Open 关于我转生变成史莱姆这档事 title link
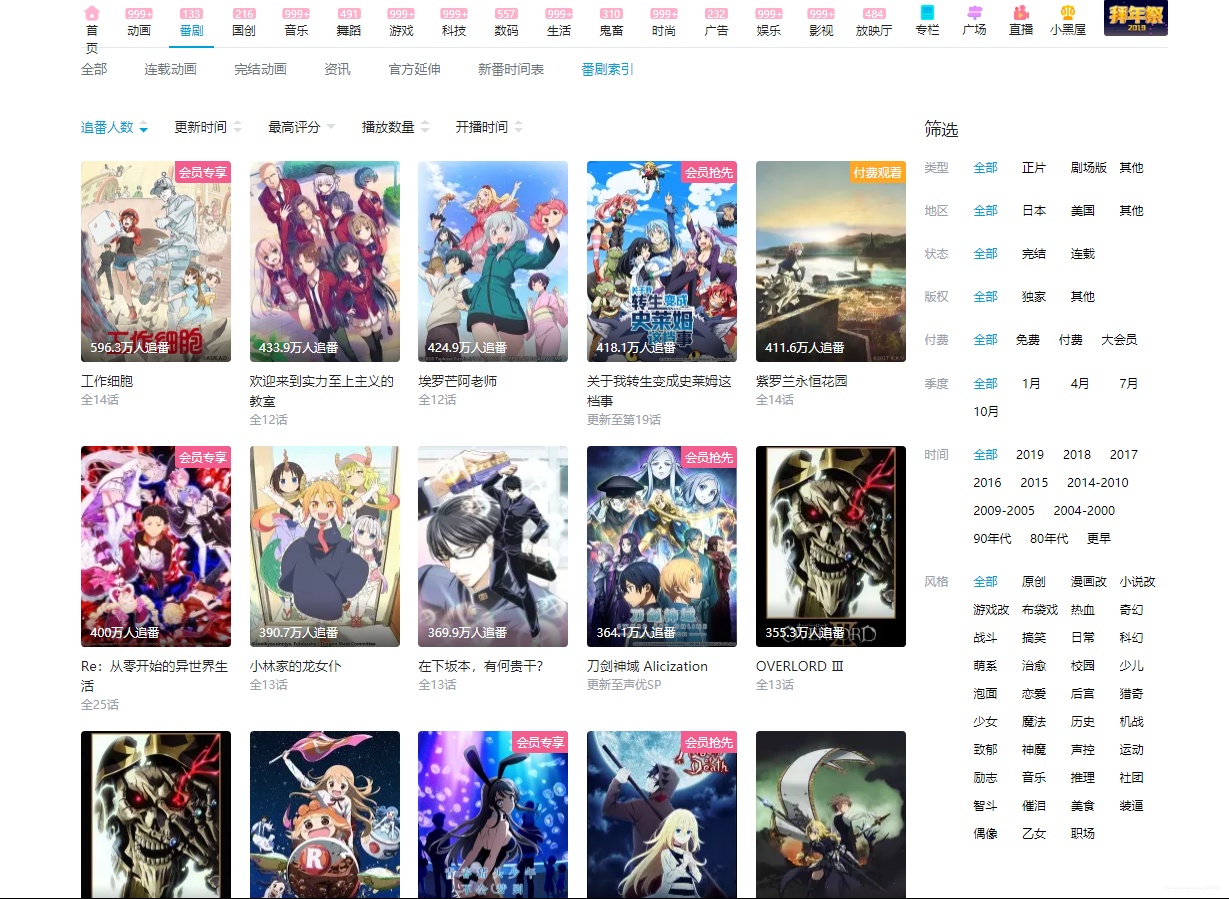 pos(659,391)
